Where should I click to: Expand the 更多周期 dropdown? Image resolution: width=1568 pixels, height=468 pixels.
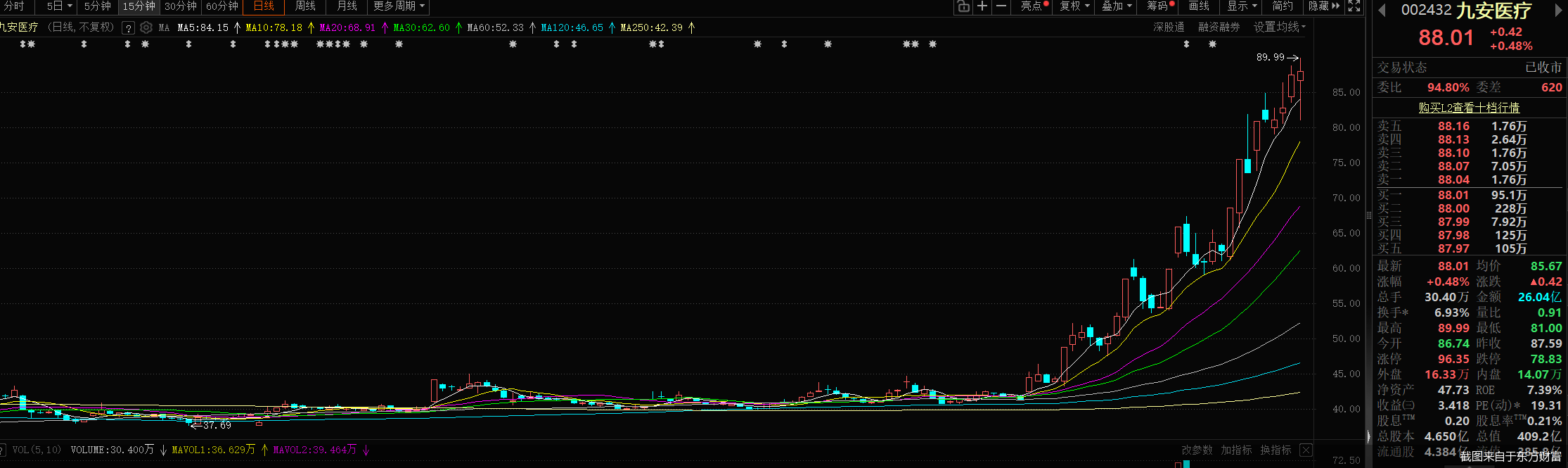(x=399, y=6)
